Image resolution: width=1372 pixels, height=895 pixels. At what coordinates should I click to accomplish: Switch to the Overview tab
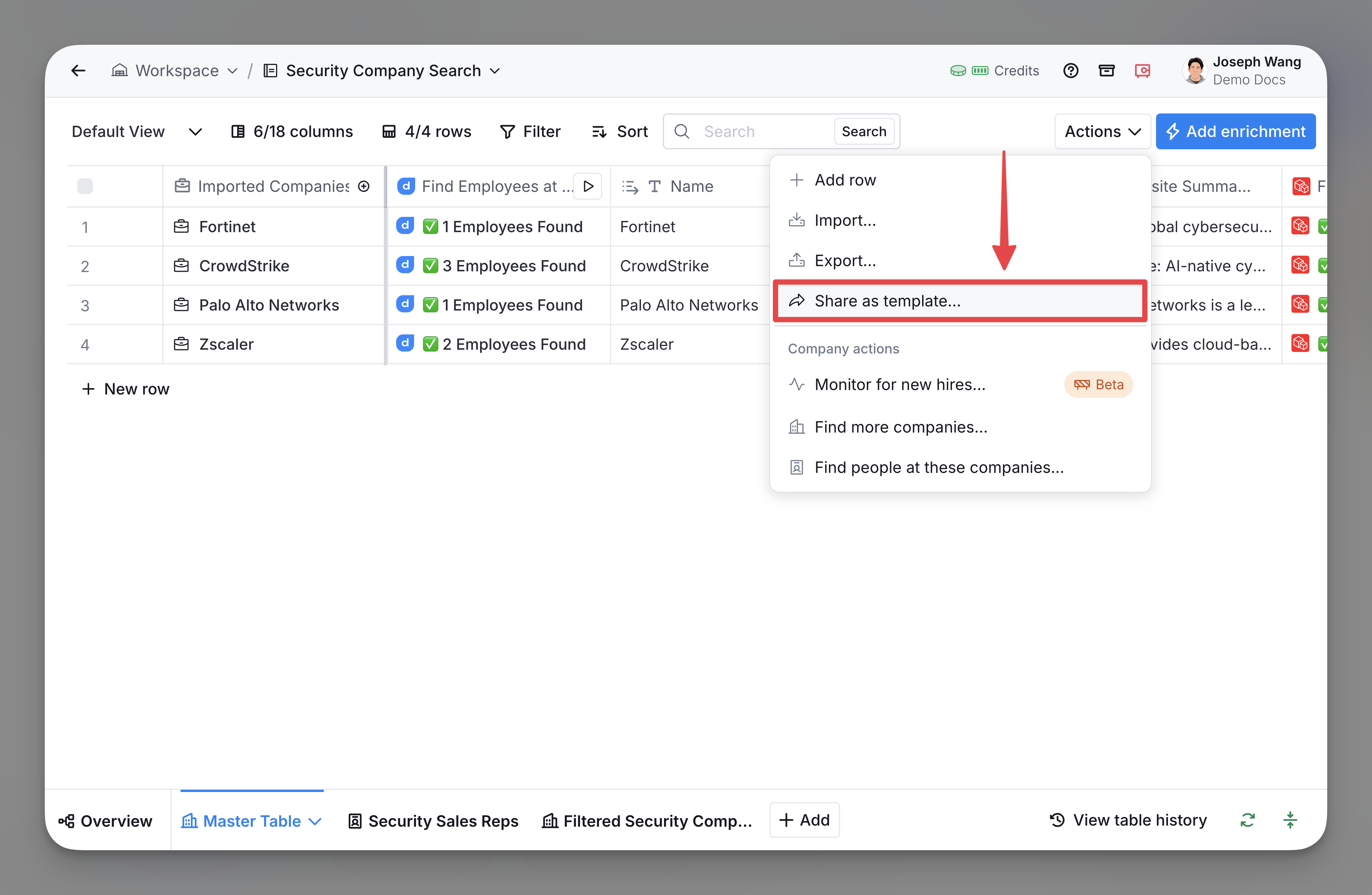click(106, 821)
